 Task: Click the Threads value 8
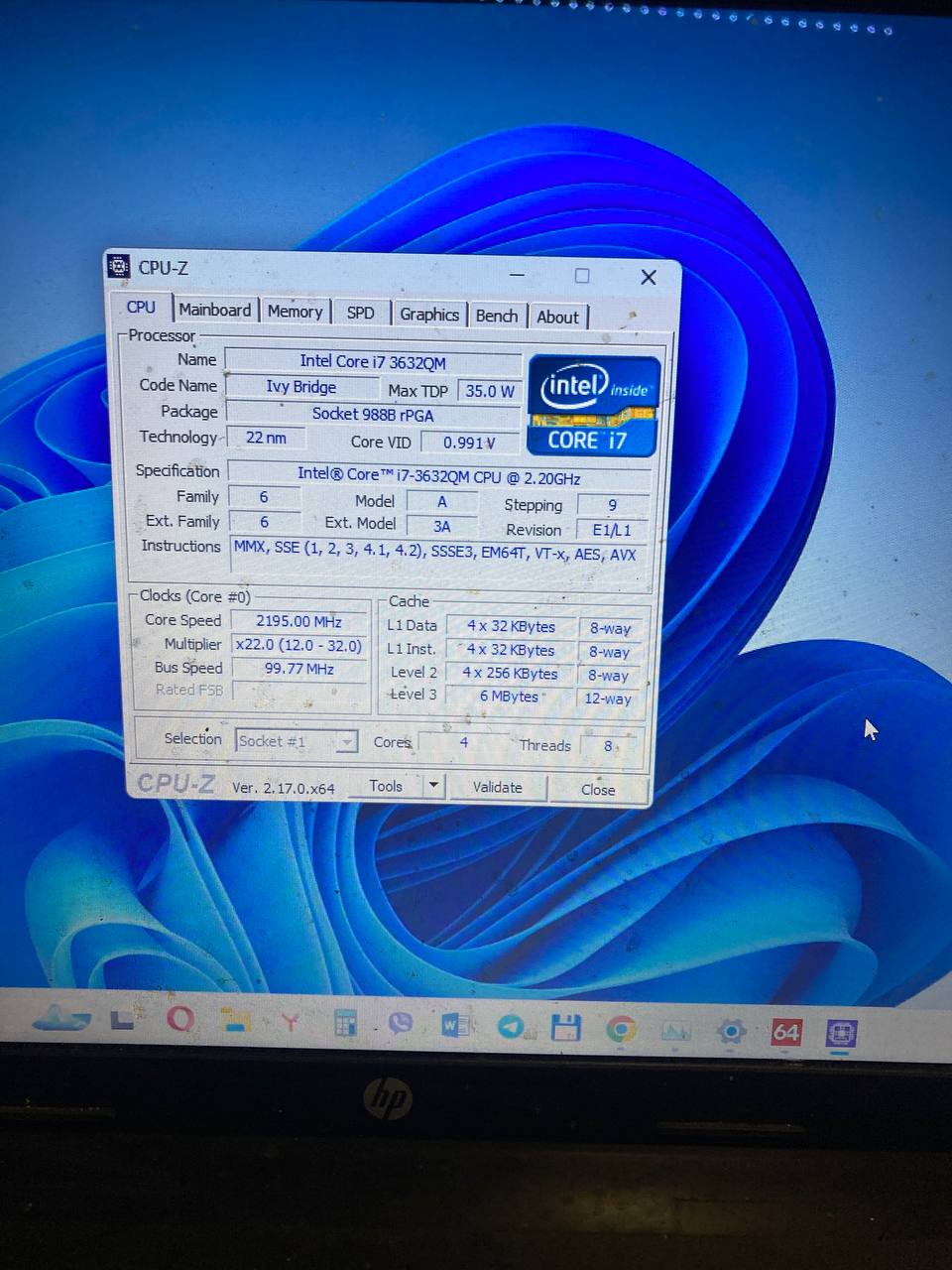click(609, 746)
